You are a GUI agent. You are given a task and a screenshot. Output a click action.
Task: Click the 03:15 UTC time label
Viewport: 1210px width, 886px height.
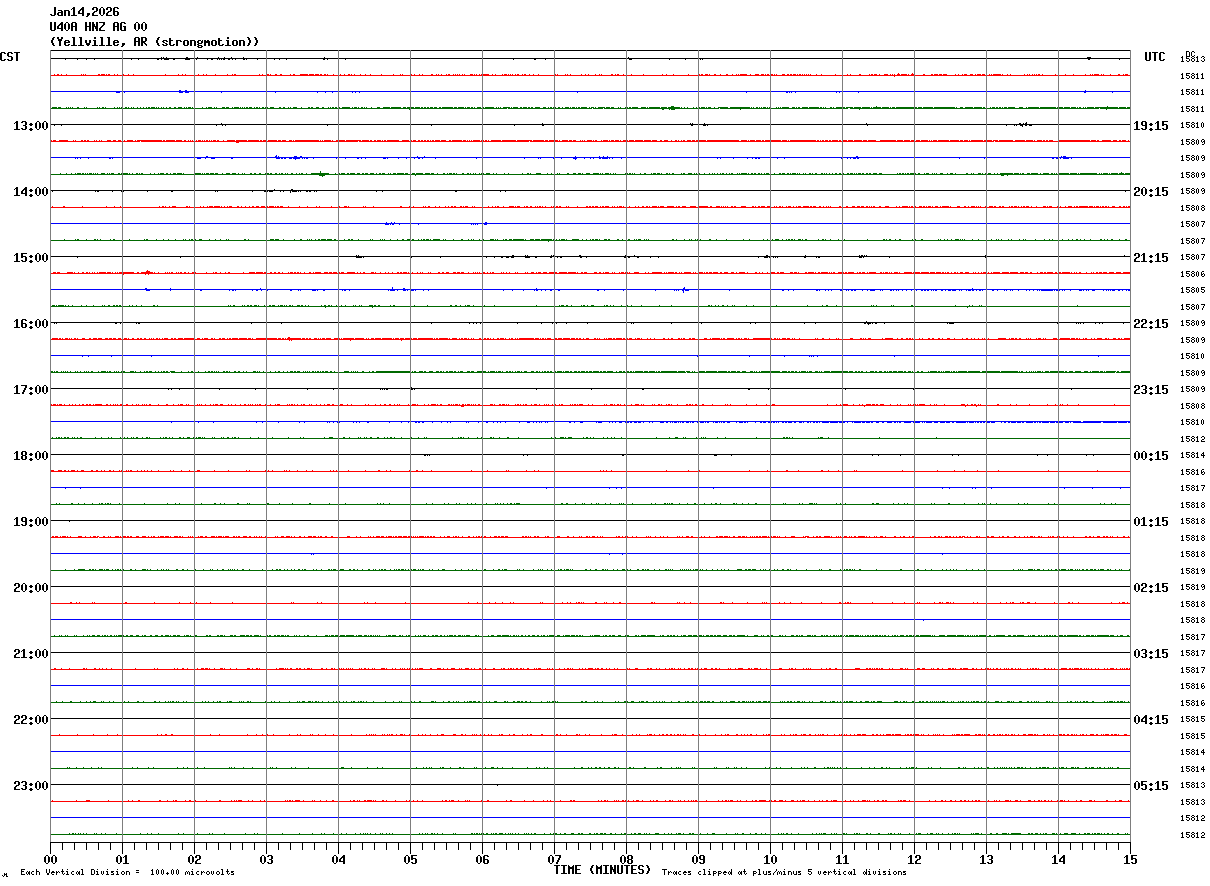click(1151, 654)
